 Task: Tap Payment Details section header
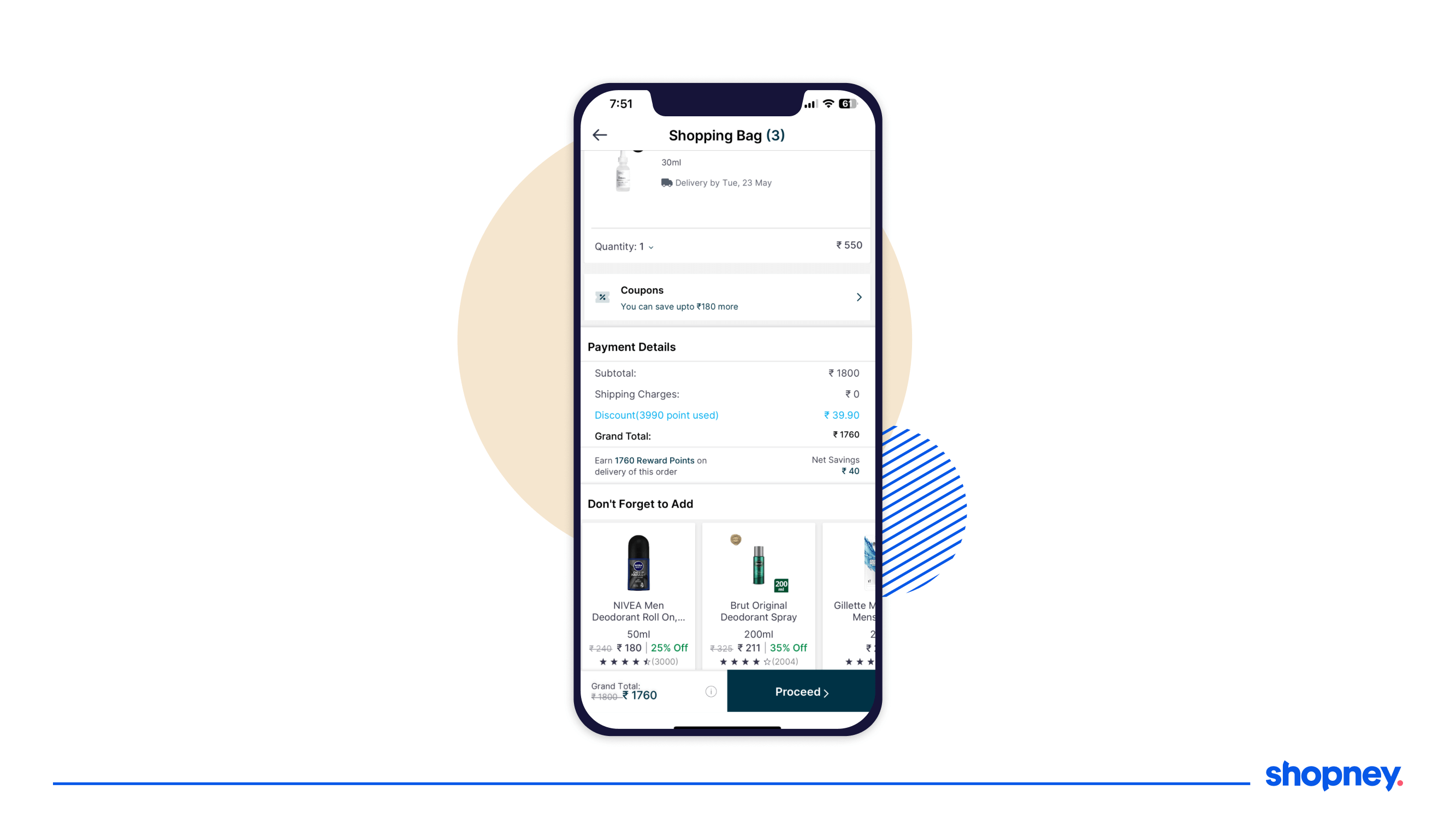click(632, 346)
